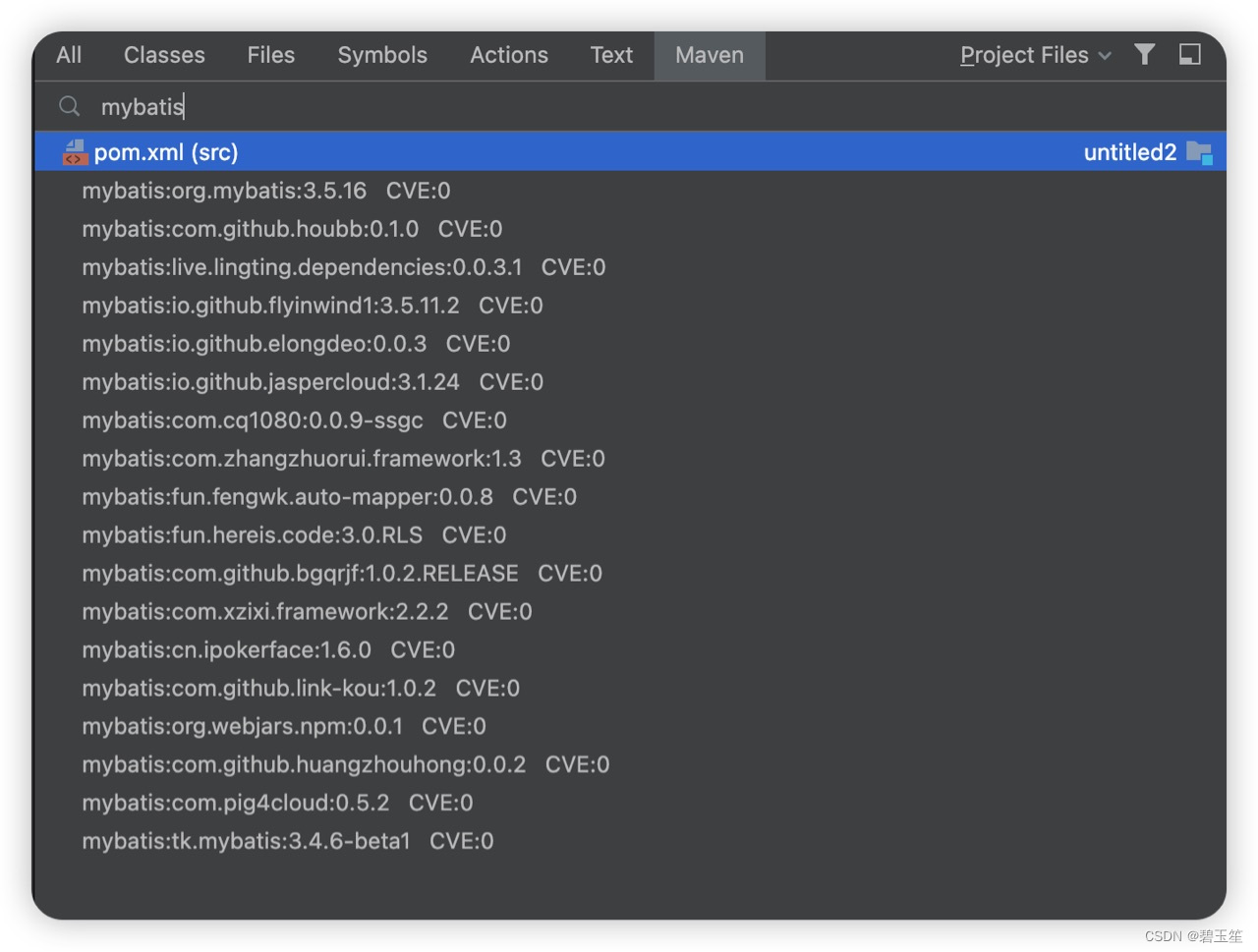Viewport: 1258px width, 952px height.
Task: Switch to the Symbols tab
Action: [382, 55]
